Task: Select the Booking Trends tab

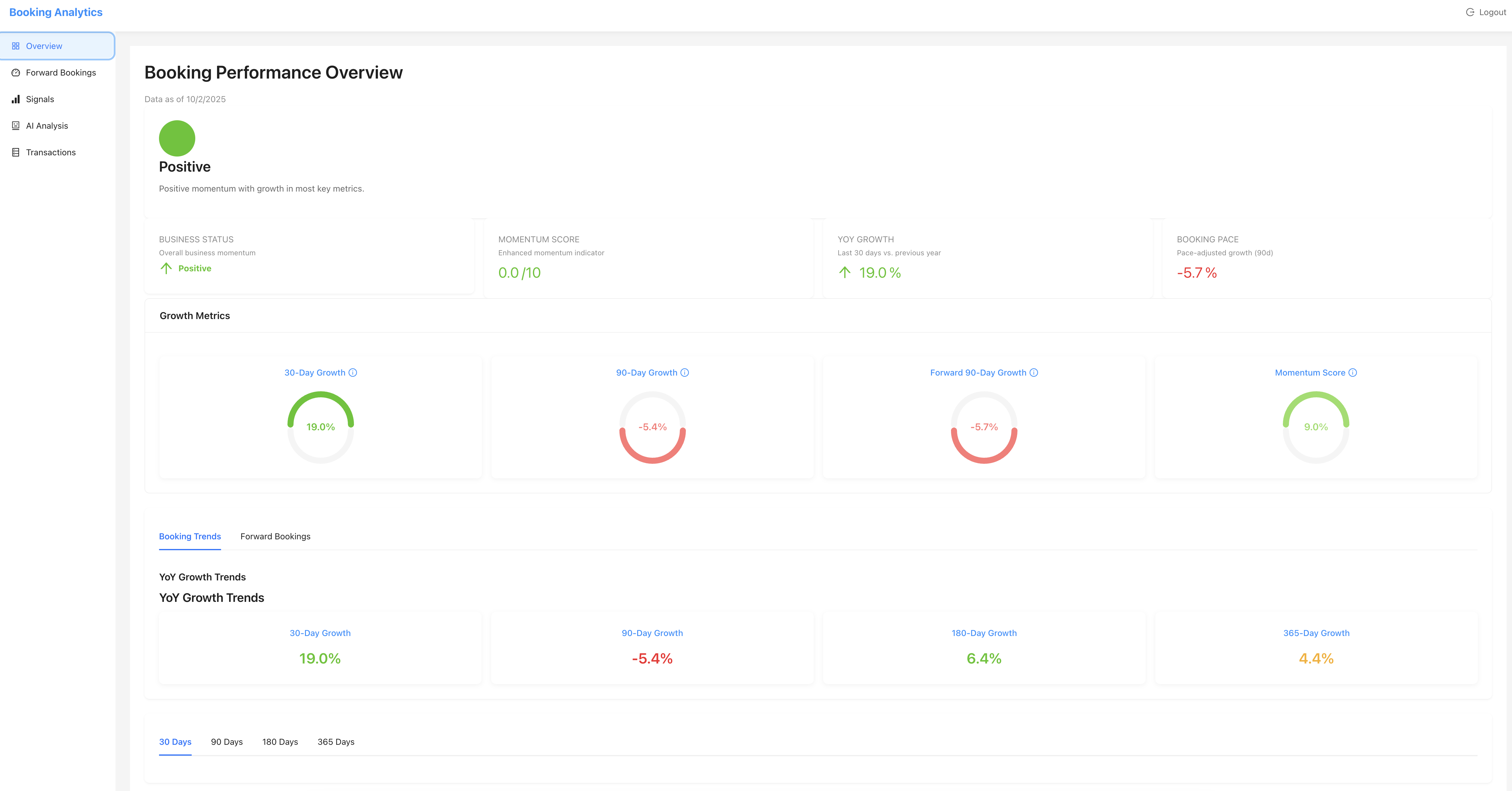Action: click(190, 536)
